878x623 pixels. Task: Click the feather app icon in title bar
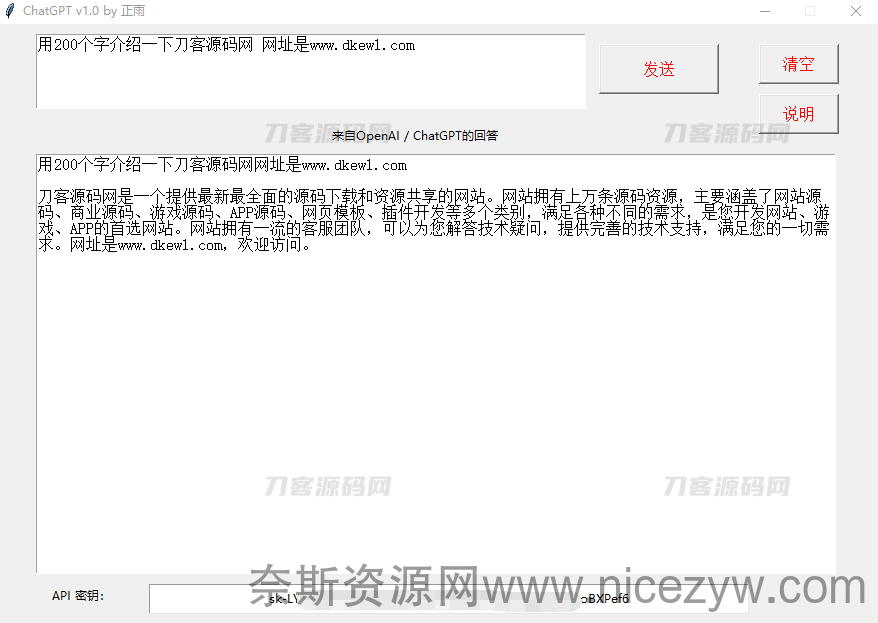[10, 11]
